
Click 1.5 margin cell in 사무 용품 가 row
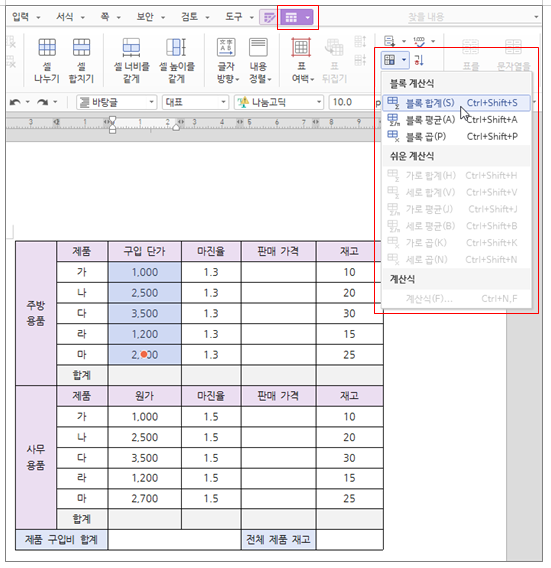(x=211, y=417)
